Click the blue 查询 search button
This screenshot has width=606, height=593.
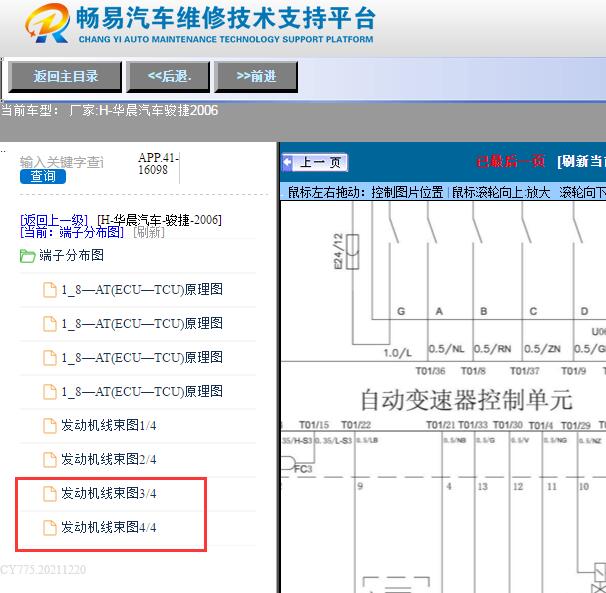tap(43, 177)
